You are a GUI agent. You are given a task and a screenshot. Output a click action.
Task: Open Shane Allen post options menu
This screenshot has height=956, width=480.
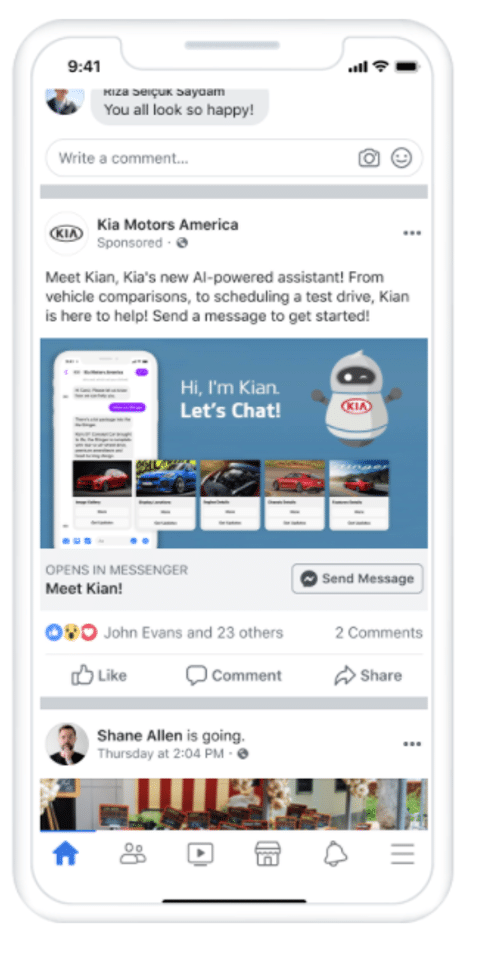(x=412, y=744)
